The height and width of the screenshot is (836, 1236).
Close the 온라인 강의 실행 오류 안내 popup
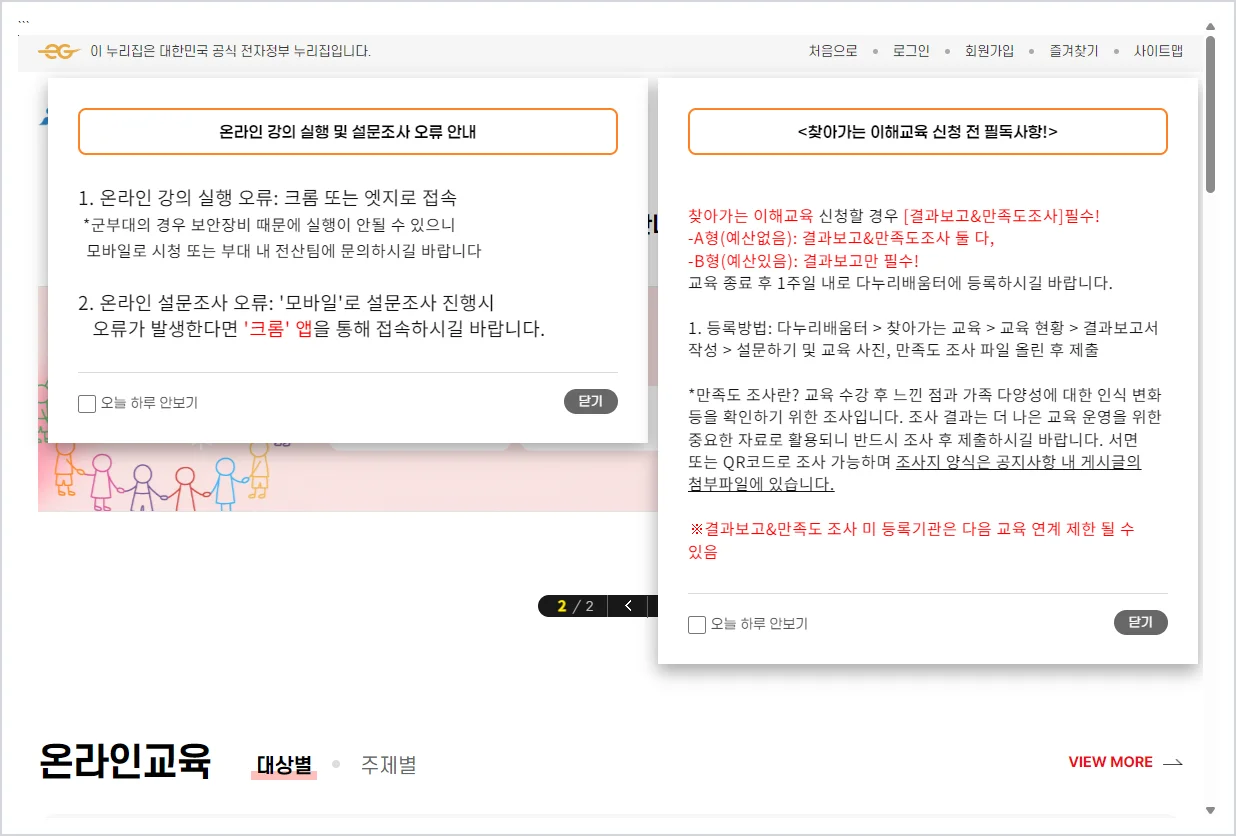[x=590, y=402]
